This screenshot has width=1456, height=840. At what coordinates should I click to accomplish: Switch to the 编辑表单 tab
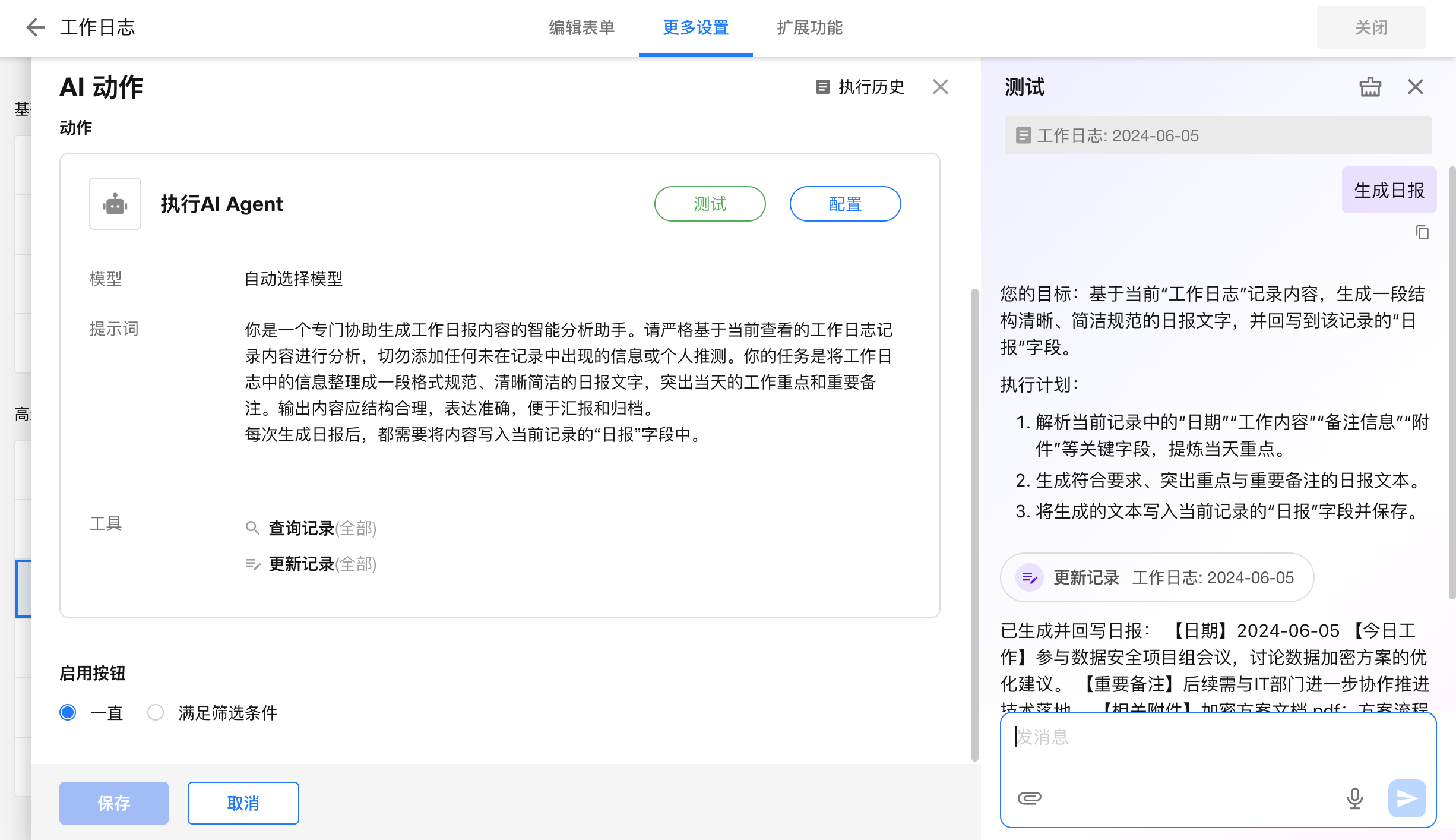581,27
